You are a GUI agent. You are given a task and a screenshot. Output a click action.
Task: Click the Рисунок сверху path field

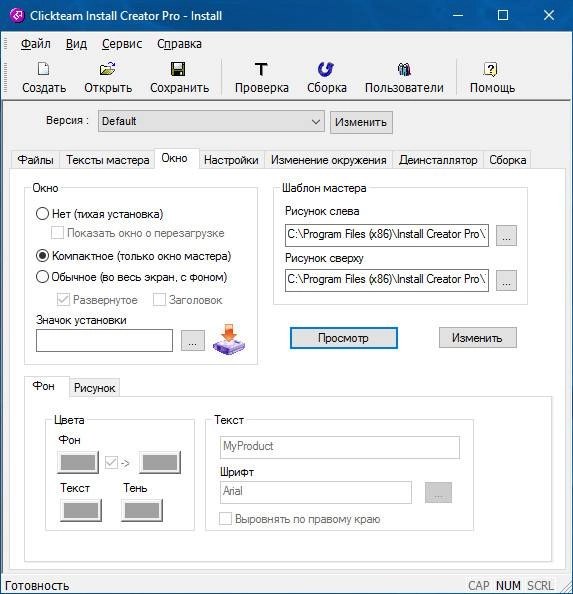click(387, 280)
